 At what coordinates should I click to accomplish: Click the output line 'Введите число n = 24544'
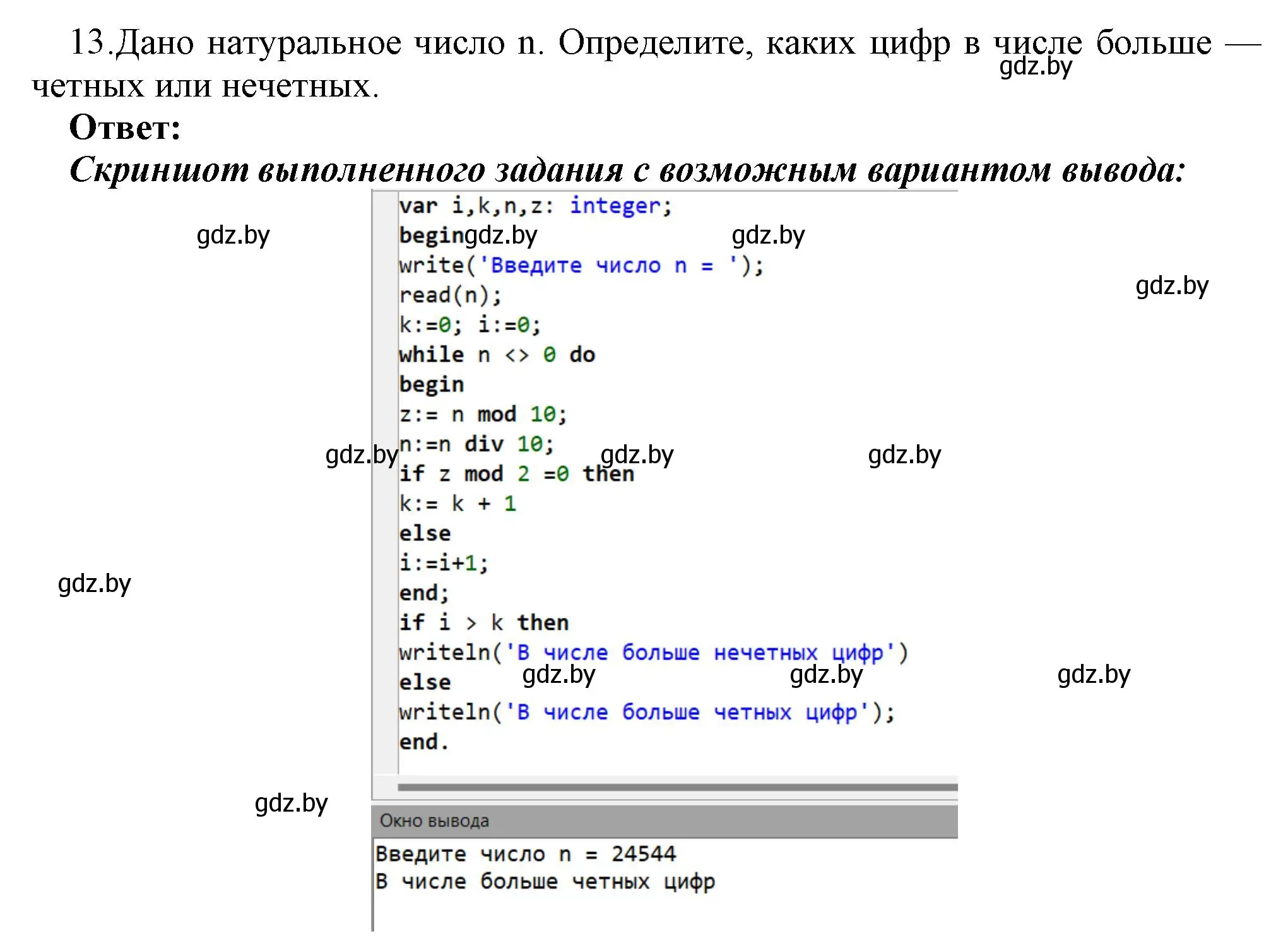pos(526,855)
